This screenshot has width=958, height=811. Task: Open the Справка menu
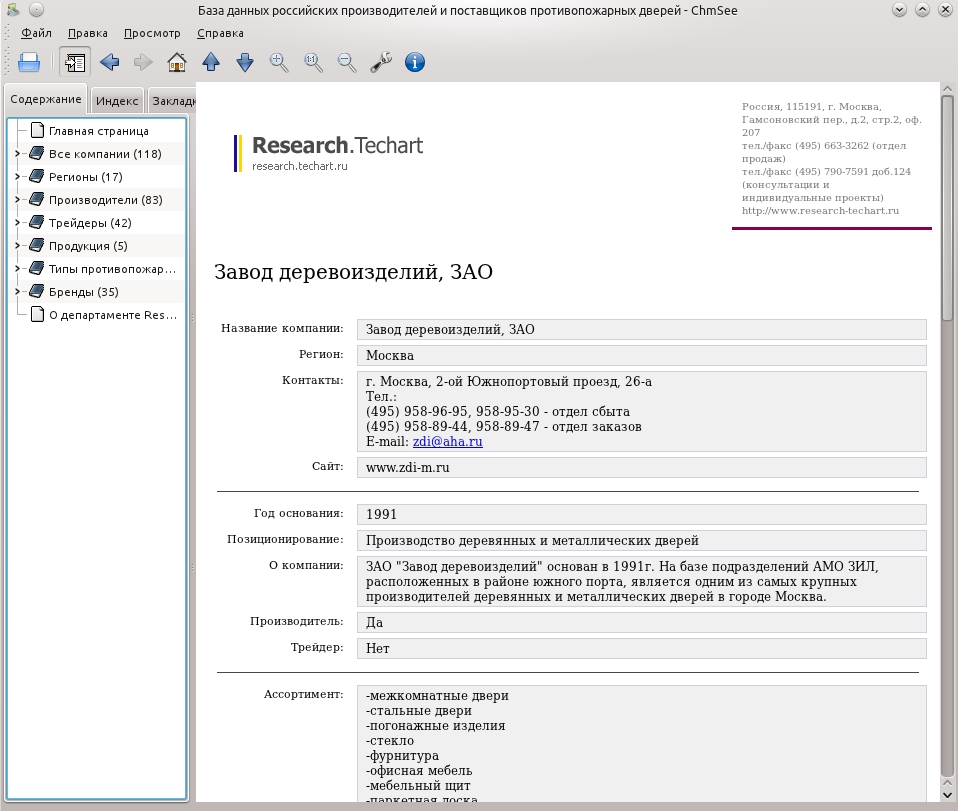coord(220,33)
